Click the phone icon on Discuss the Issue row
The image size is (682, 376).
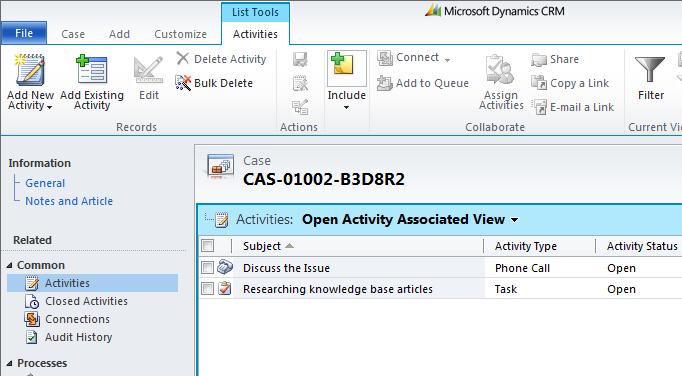point(225,266)
